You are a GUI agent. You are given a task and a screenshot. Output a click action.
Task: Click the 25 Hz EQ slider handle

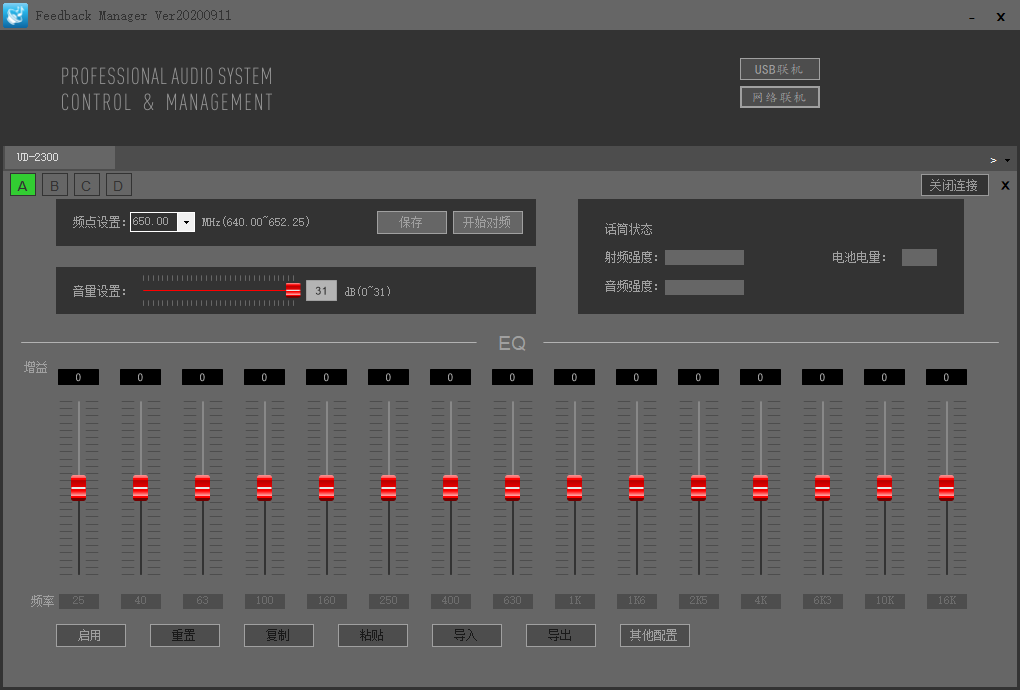tap(78, 487)
